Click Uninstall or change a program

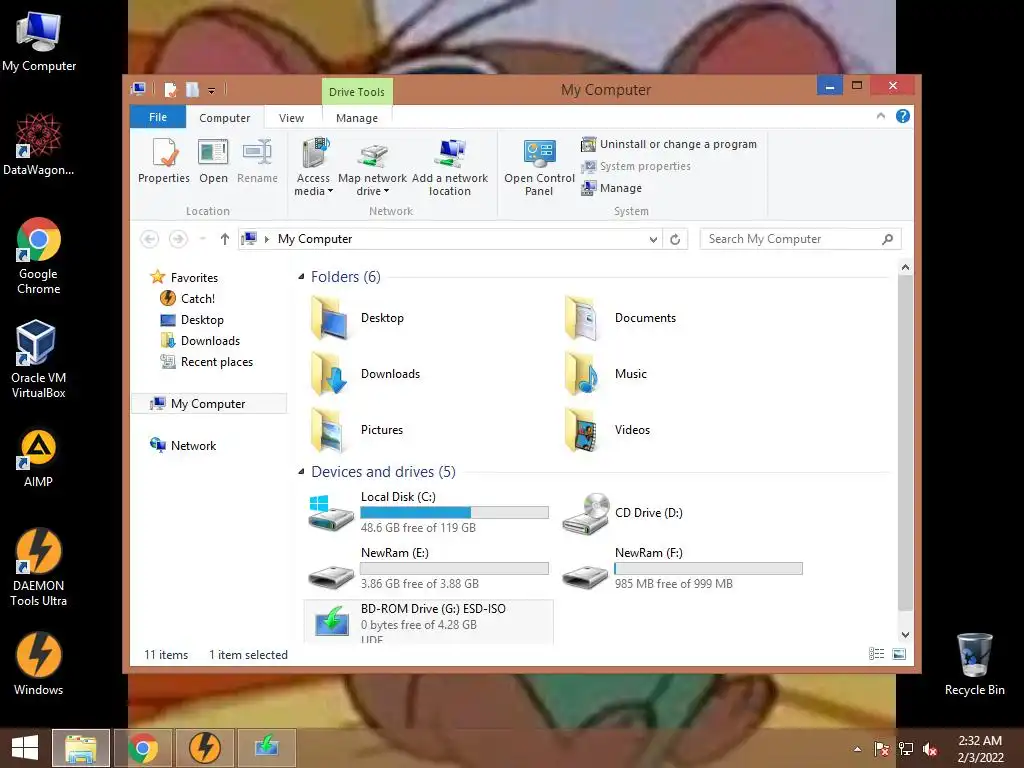(669, 144)
